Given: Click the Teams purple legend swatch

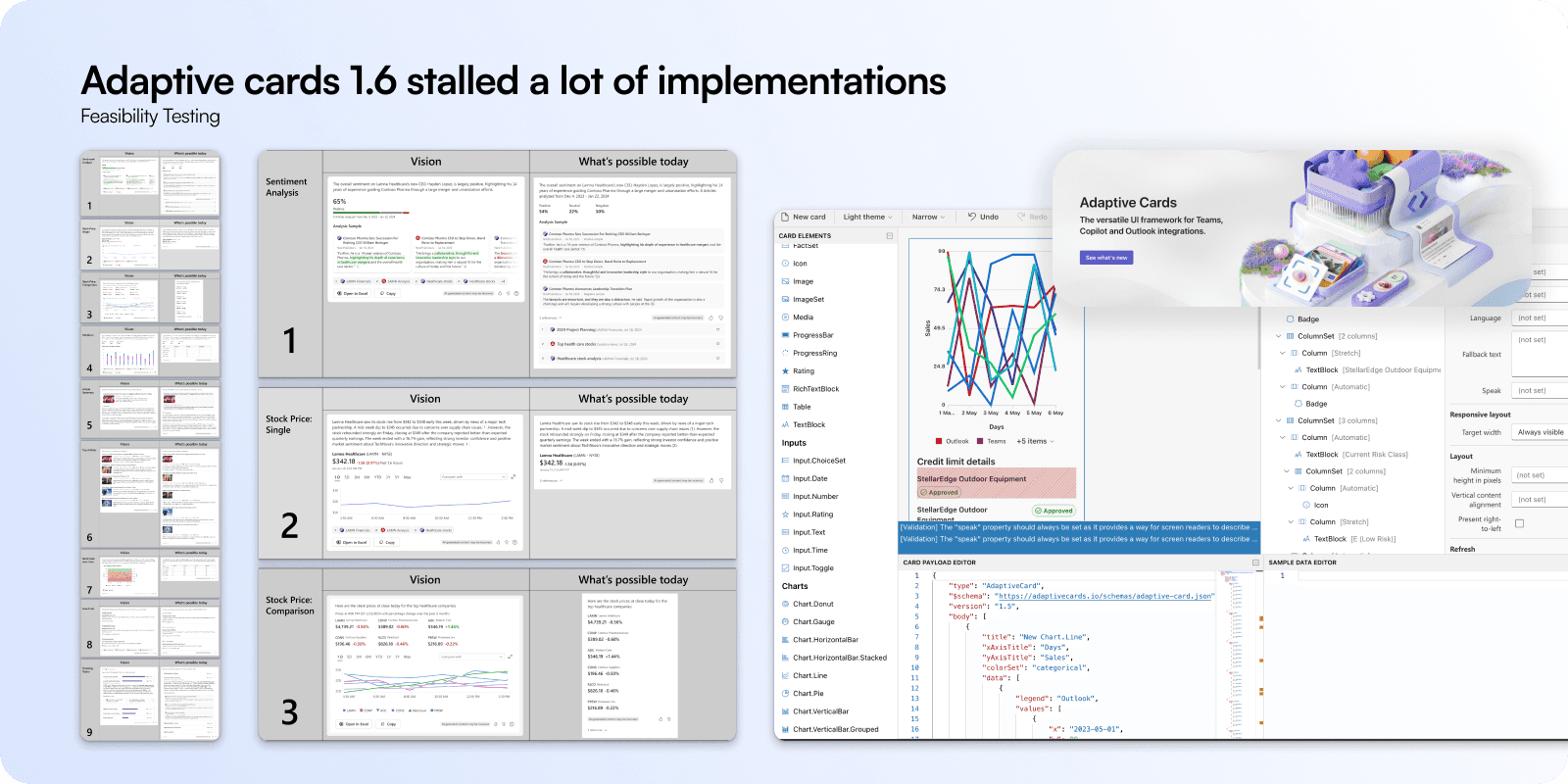Looking at the screenshot, I should click(x=979, y=441).
